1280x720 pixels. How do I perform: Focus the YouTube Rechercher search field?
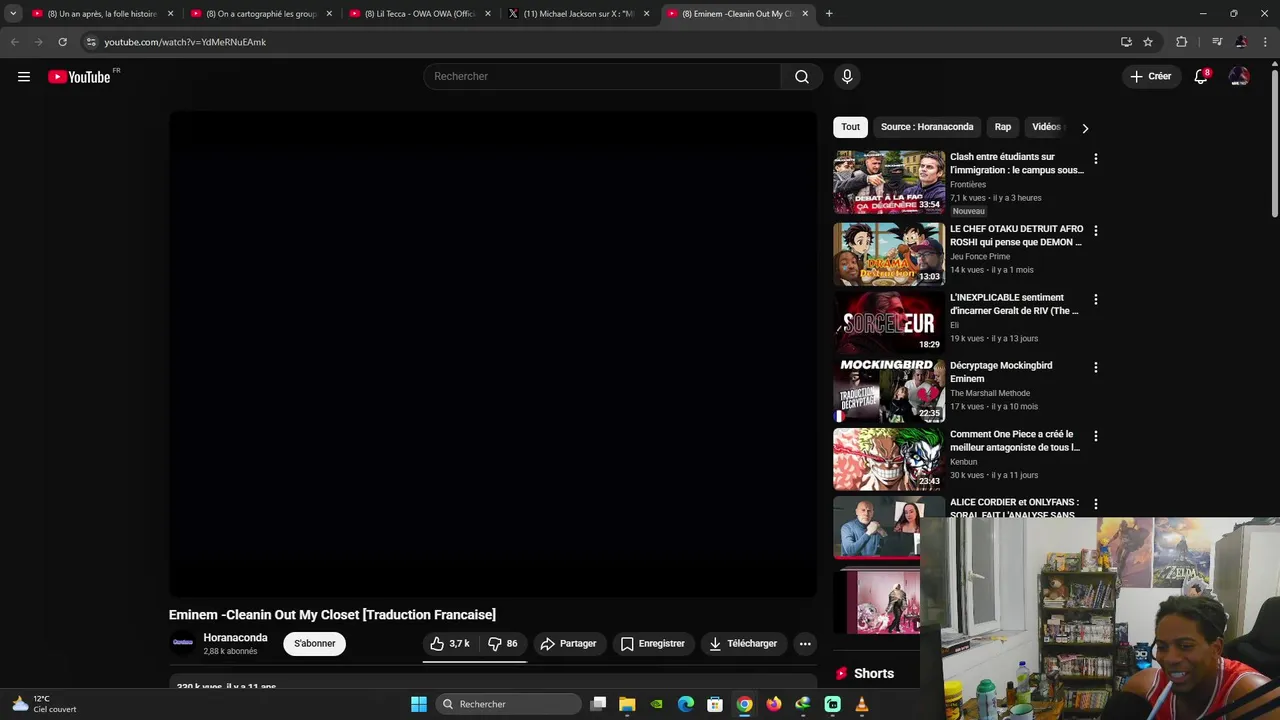602,77
